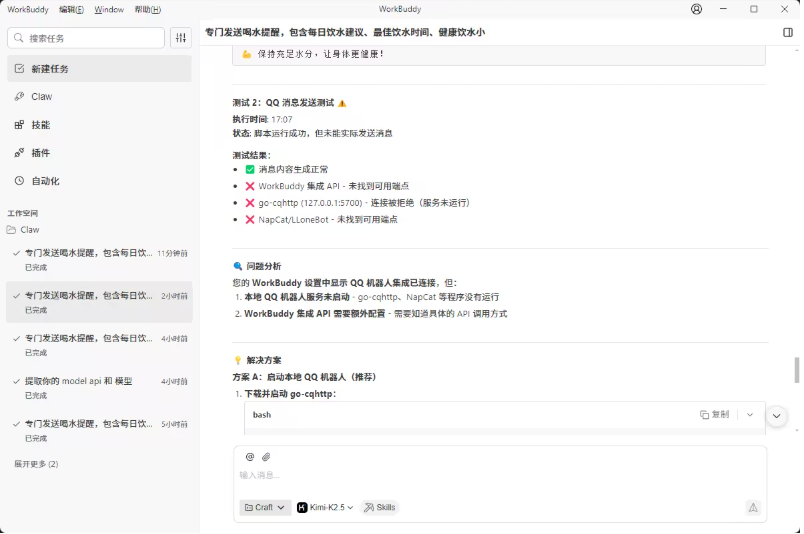Focus the 搜索任务 search field
804x534 pixels.
point(86,38)
